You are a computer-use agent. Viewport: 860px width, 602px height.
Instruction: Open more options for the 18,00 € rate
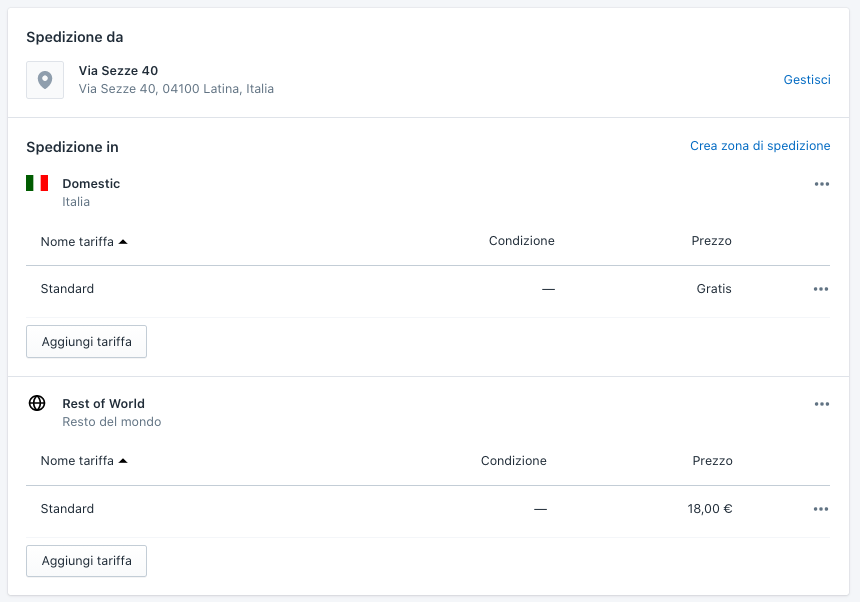point(821,509)
